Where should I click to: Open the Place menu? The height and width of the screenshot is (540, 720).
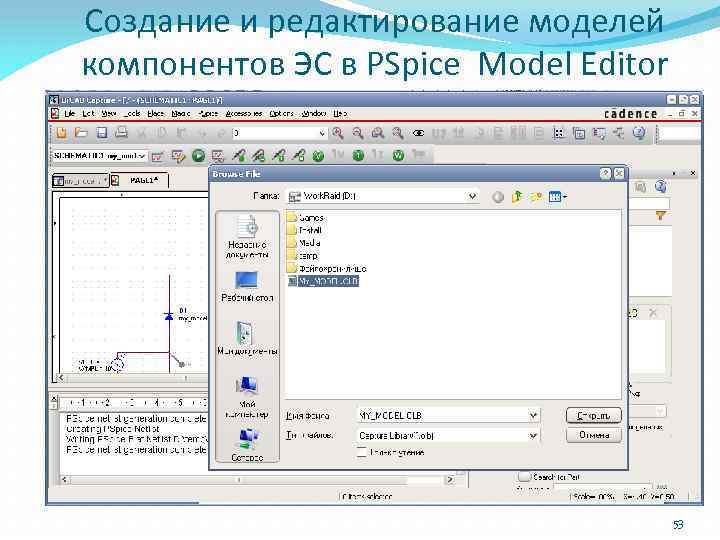[x=156, y=113]
